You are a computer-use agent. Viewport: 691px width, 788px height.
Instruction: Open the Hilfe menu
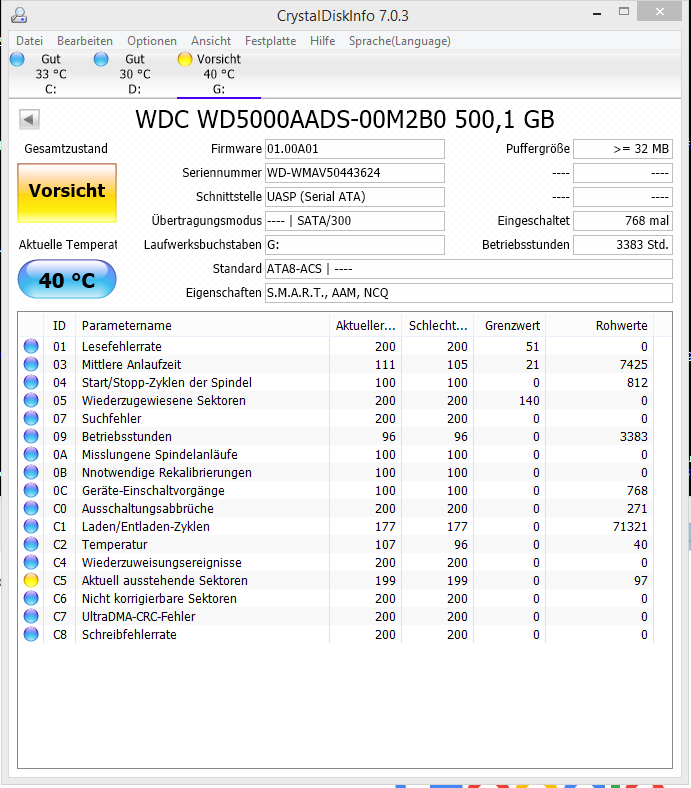point(323,41)
